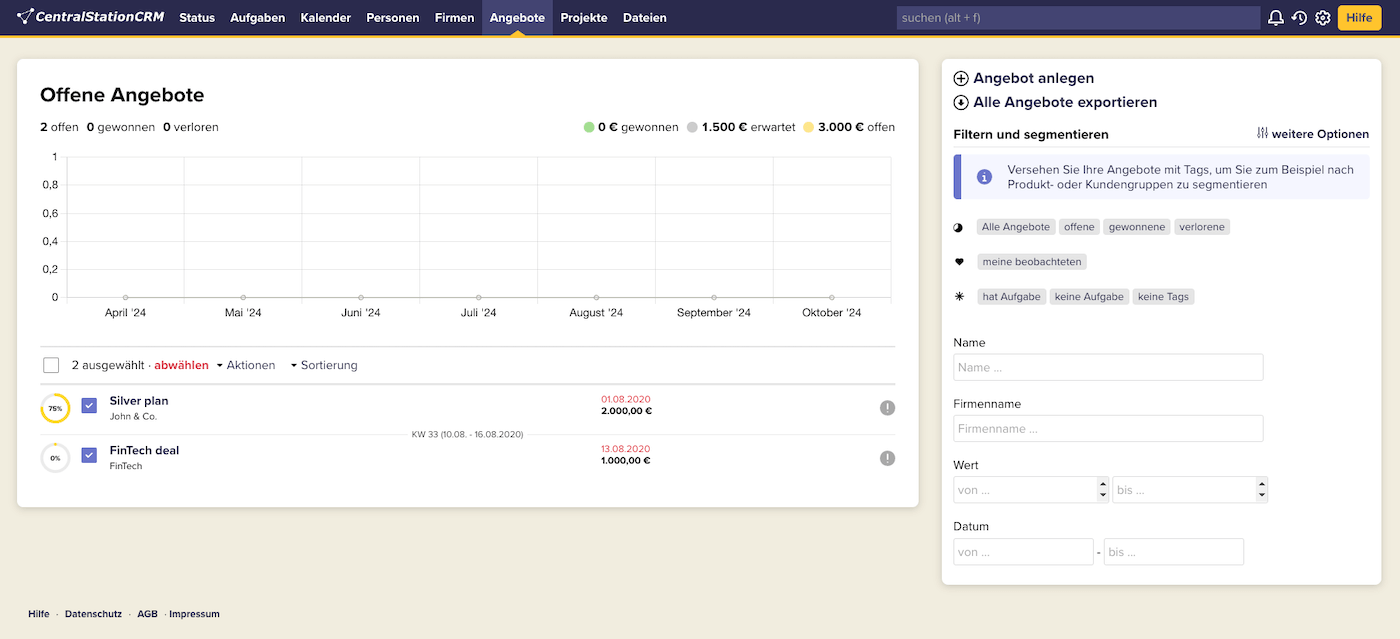
Task: Open the Sortierung dropdown
Action: [x=324, y=365]
